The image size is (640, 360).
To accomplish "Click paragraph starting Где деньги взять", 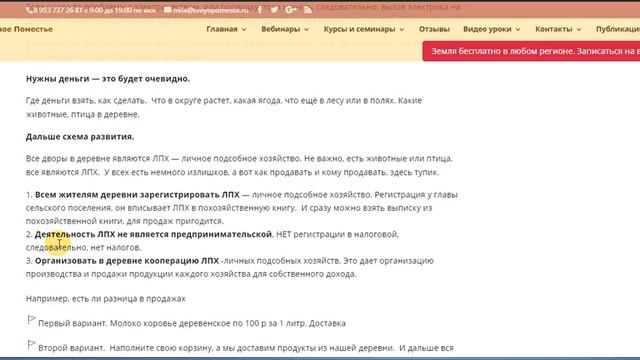I will 224,107.
